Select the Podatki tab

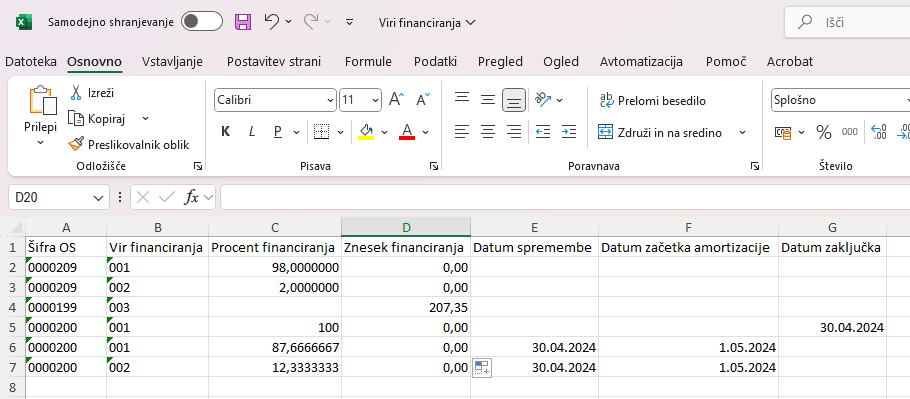pyautogui.click(x=435, y=61)
